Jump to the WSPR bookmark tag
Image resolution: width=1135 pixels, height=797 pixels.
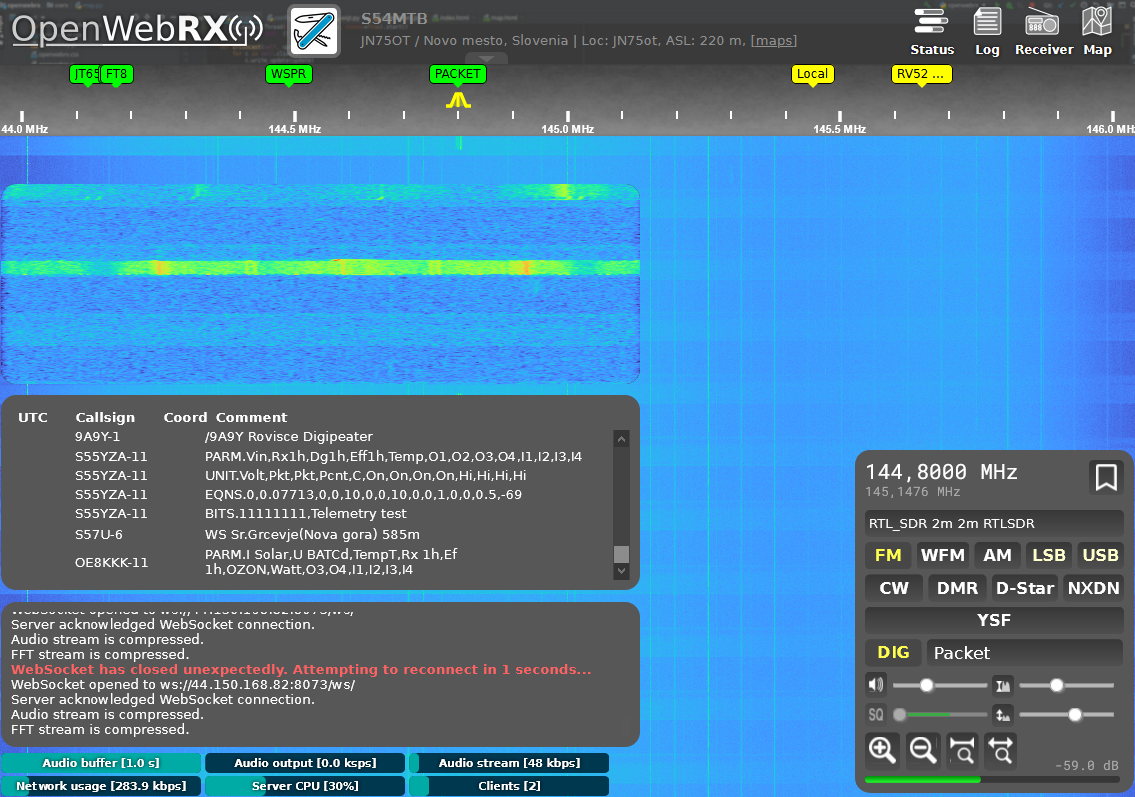(x=289, y=74)
